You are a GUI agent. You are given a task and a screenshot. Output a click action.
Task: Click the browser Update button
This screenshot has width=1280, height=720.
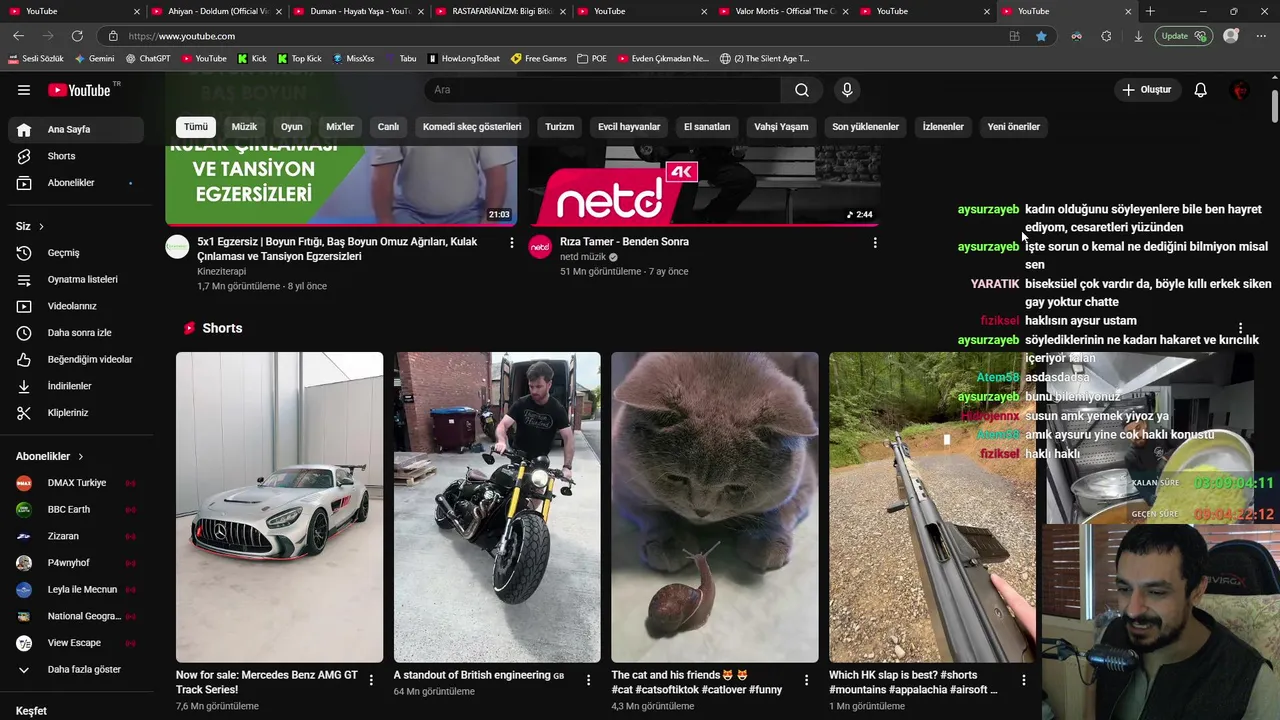click(1183, 36)
